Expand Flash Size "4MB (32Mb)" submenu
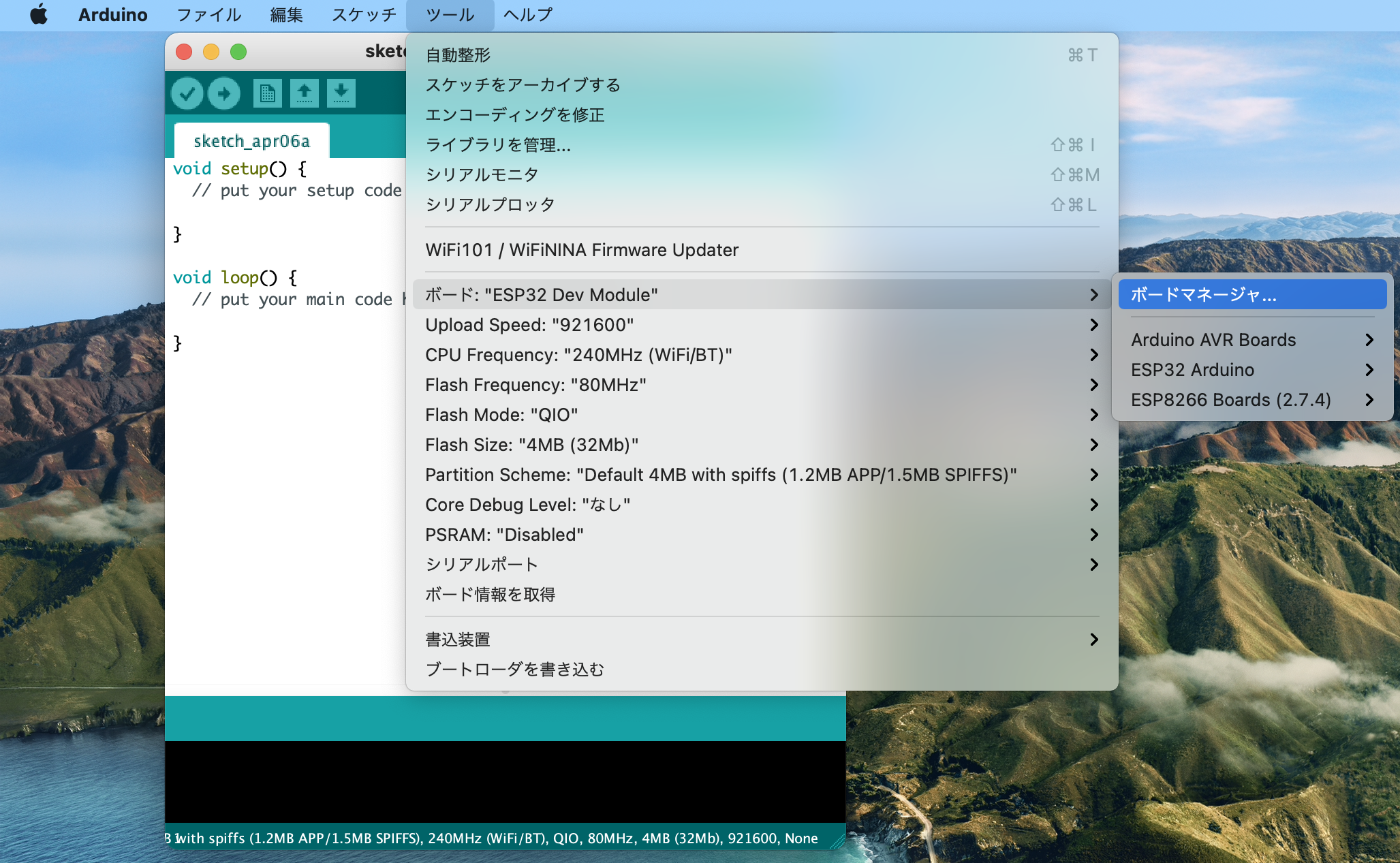This screenshot has width=1400, height=863. [x=762, y=444]
